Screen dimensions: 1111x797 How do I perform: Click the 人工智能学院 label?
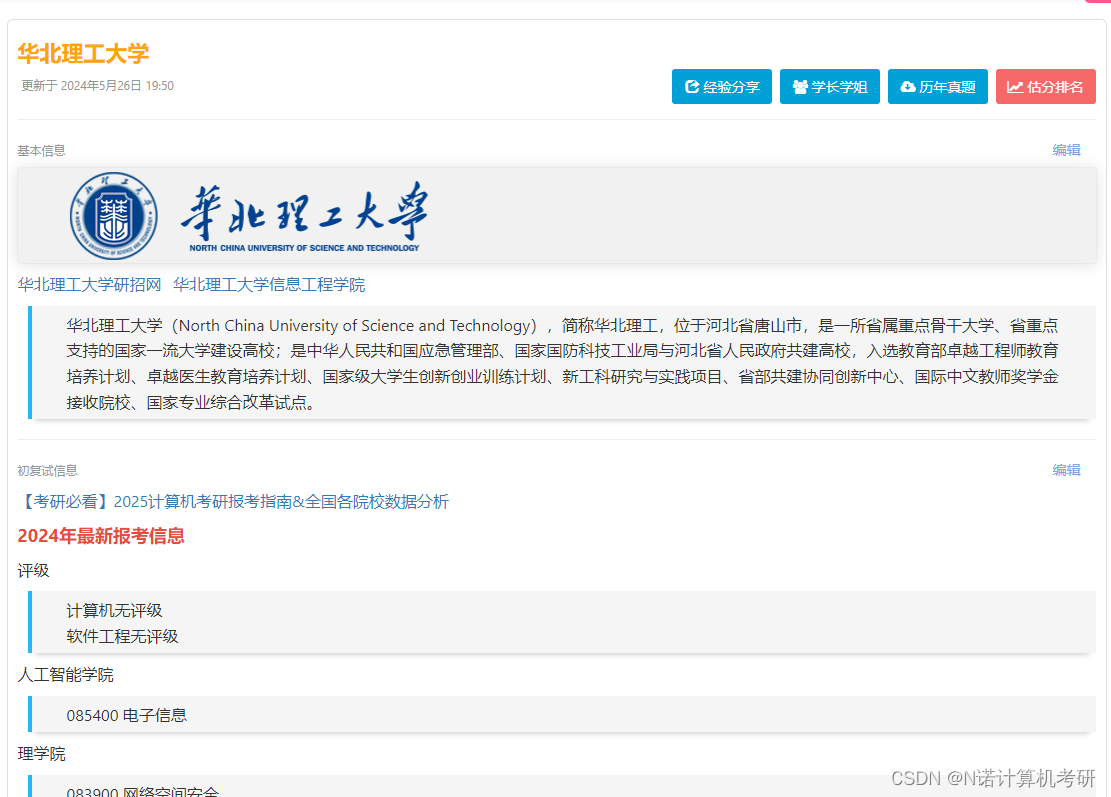[x=65, y=675]
